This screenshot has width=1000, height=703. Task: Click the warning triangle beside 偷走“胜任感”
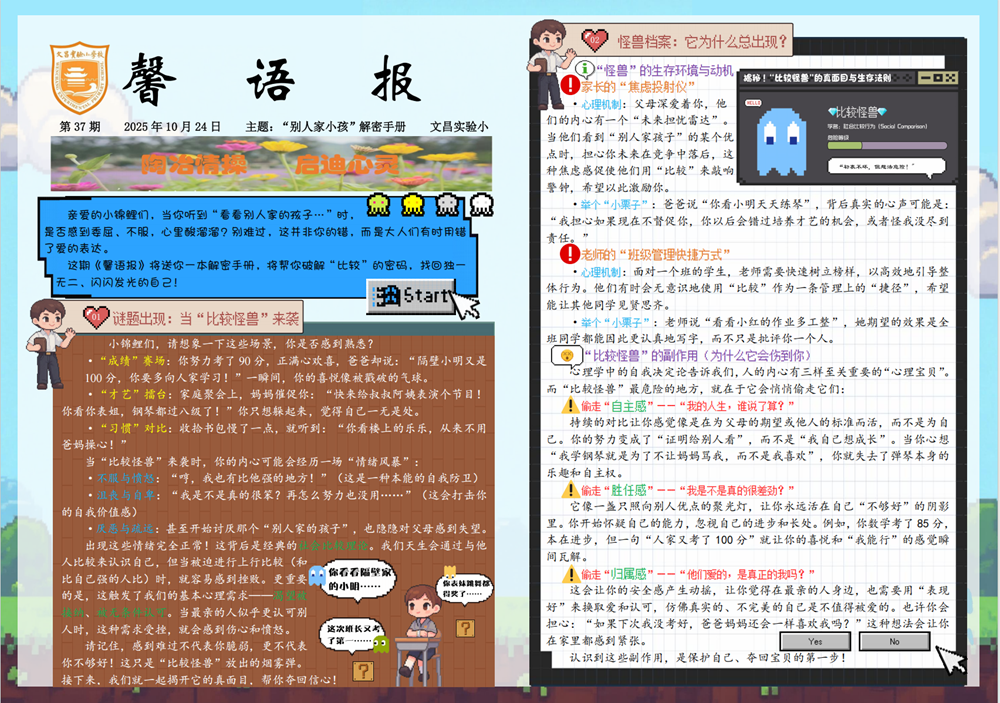[570, 489]
